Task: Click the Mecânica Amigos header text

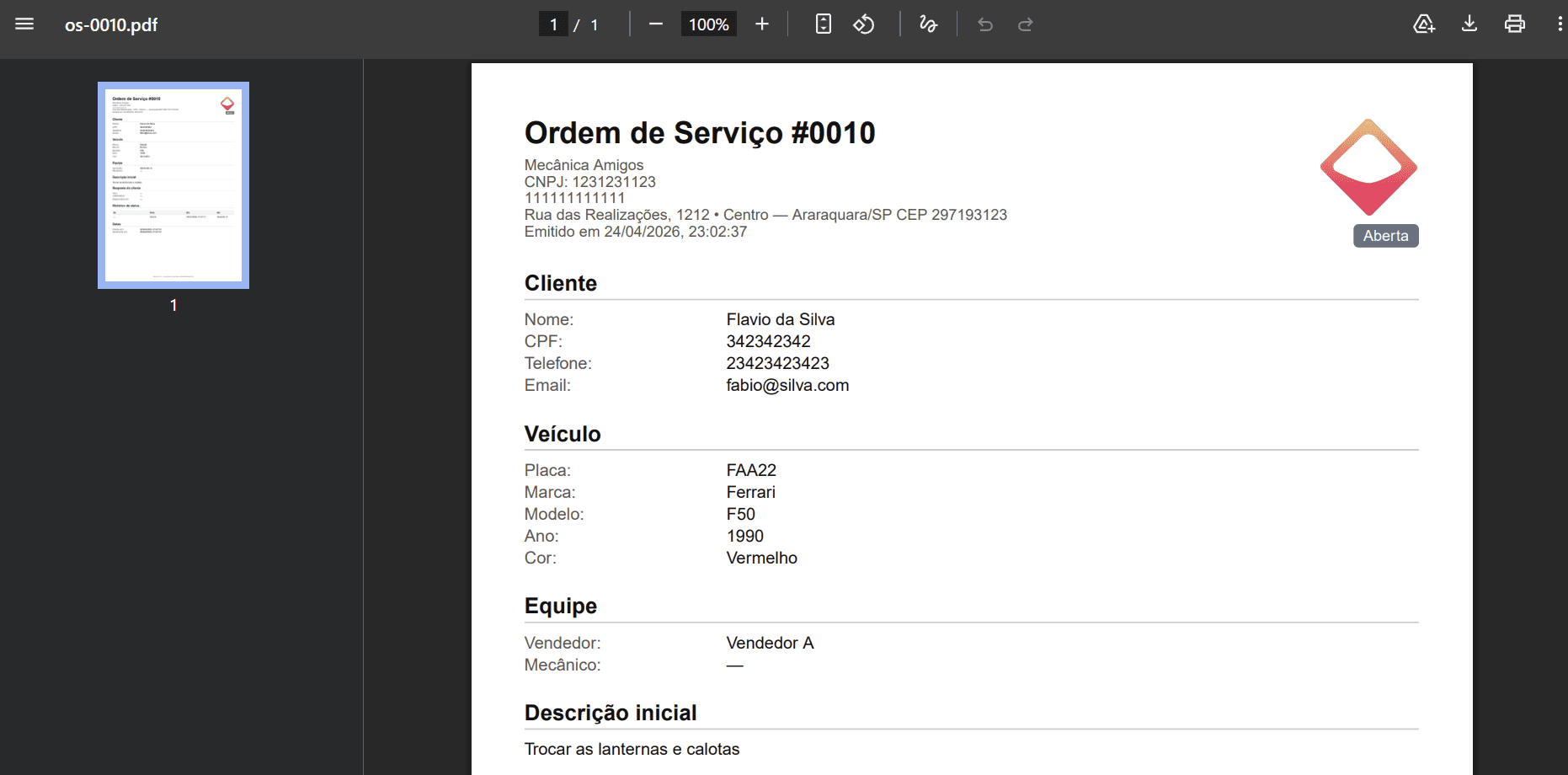Action: 584,164
